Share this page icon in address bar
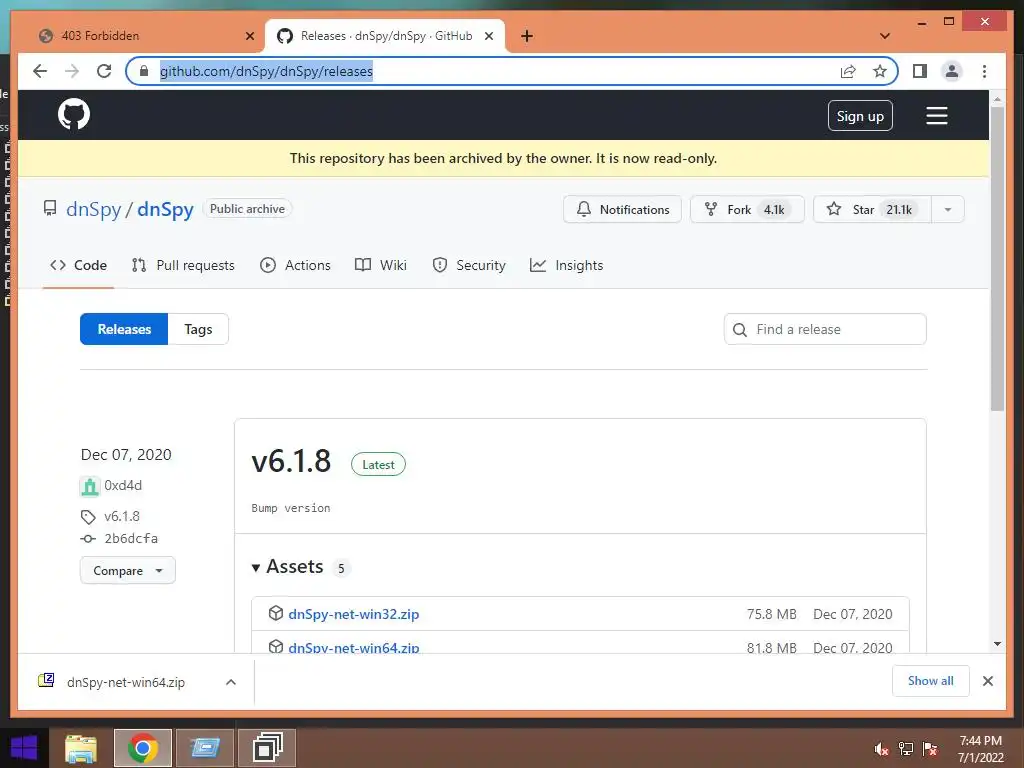The width and height of the screenshot is (1024, 768). [x=848, y=71]
